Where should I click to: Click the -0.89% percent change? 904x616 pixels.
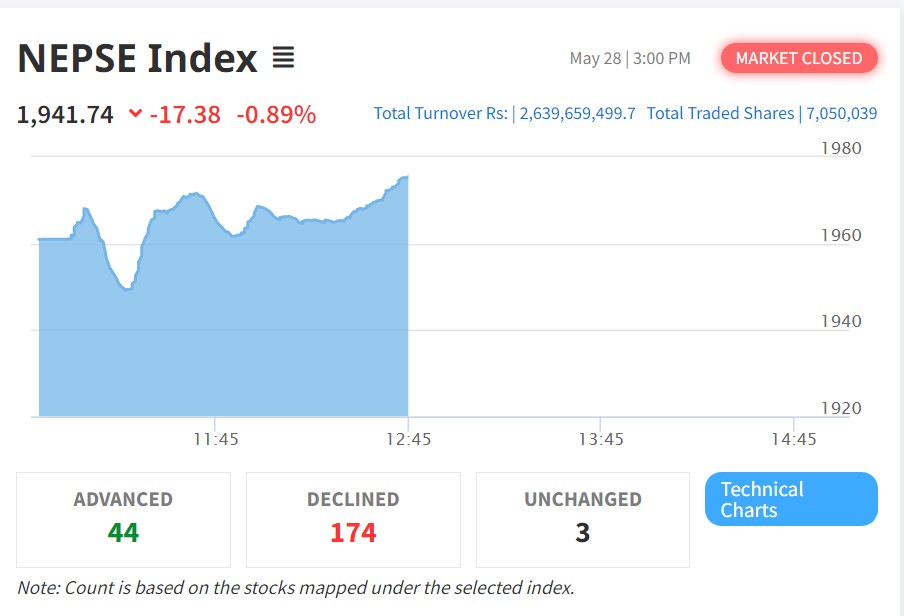(276, 114)
